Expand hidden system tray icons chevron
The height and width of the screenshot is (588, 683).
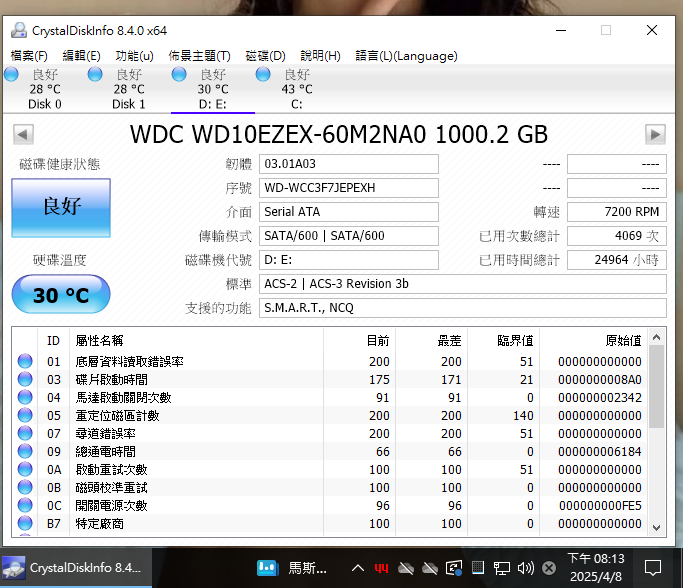pyautogui.click(x=358, y=568)
